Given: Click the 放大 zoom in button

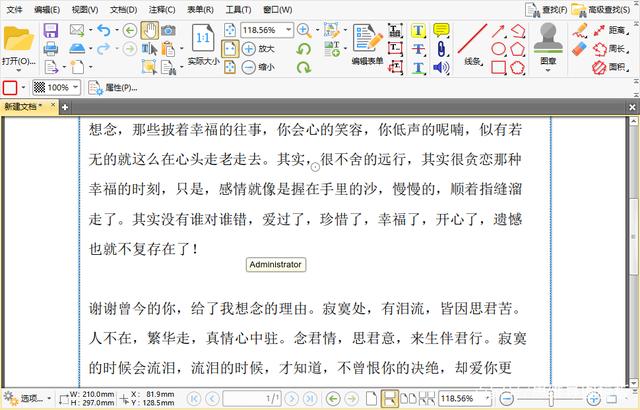Looking at the screenshot, I should pos(258,49).
